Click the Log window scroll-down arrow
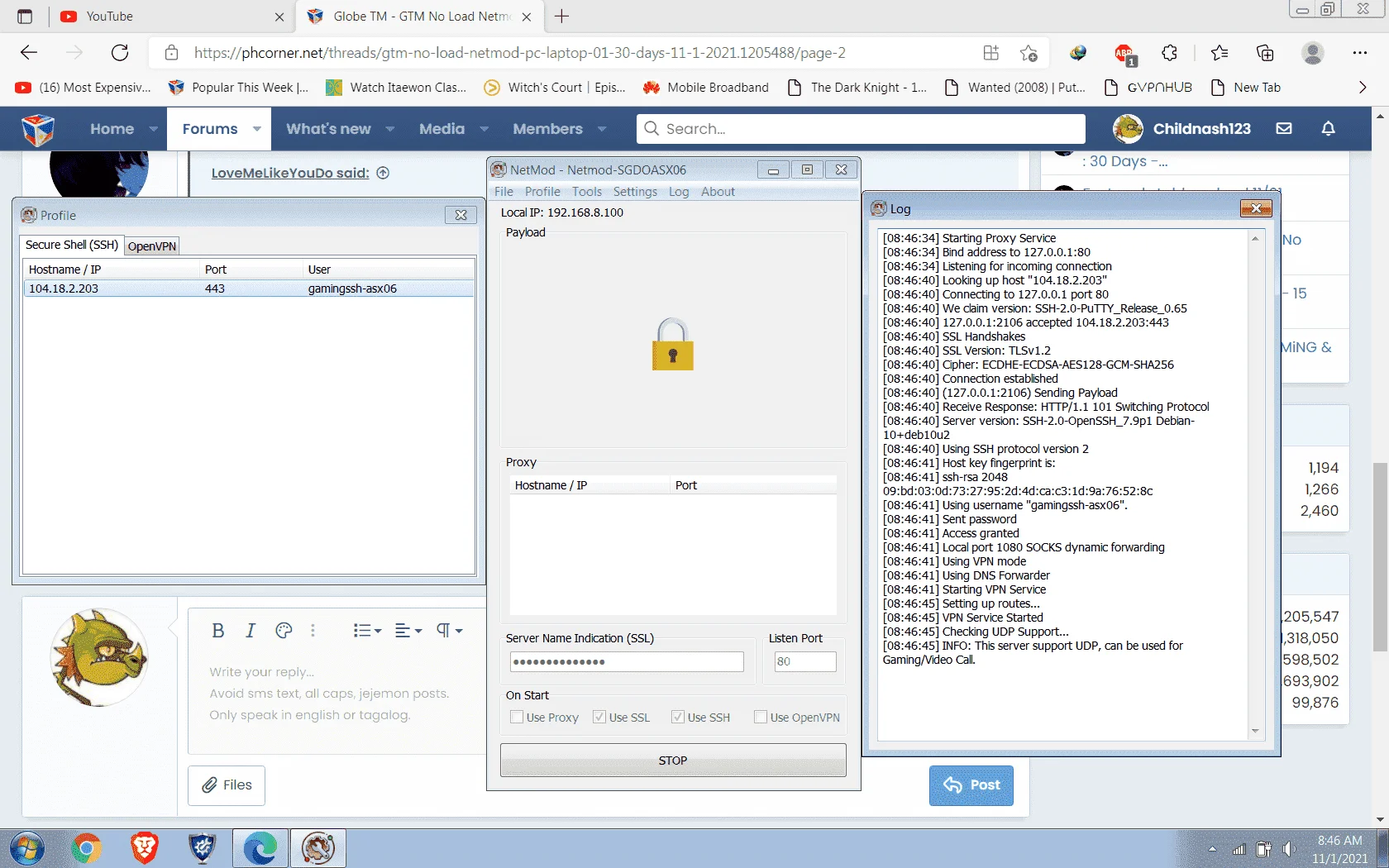1389x868 pixels. [x=1255, y=731]
